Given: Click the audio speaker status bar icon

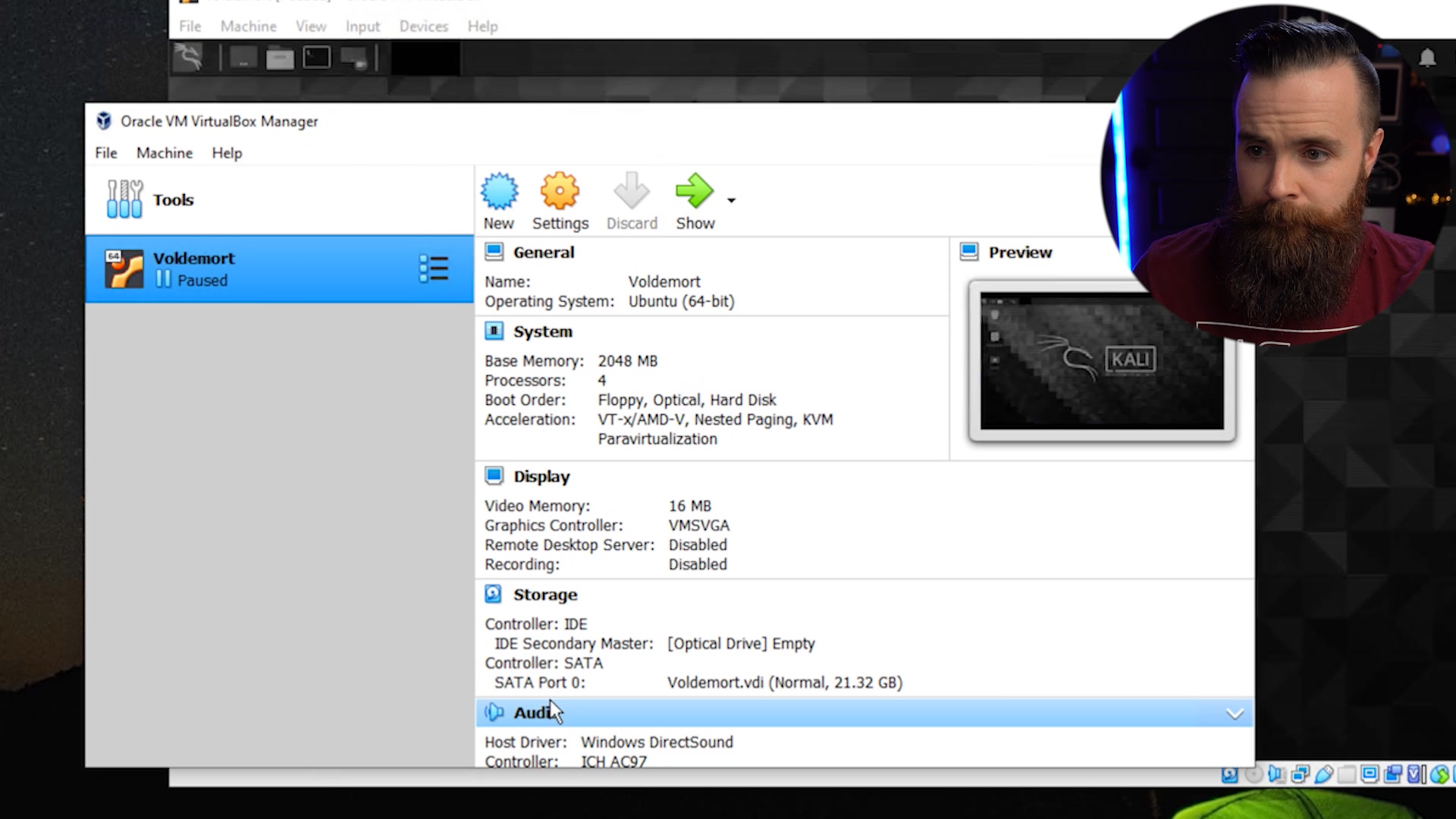Looking at the screenshot, I should (1276, 774).
